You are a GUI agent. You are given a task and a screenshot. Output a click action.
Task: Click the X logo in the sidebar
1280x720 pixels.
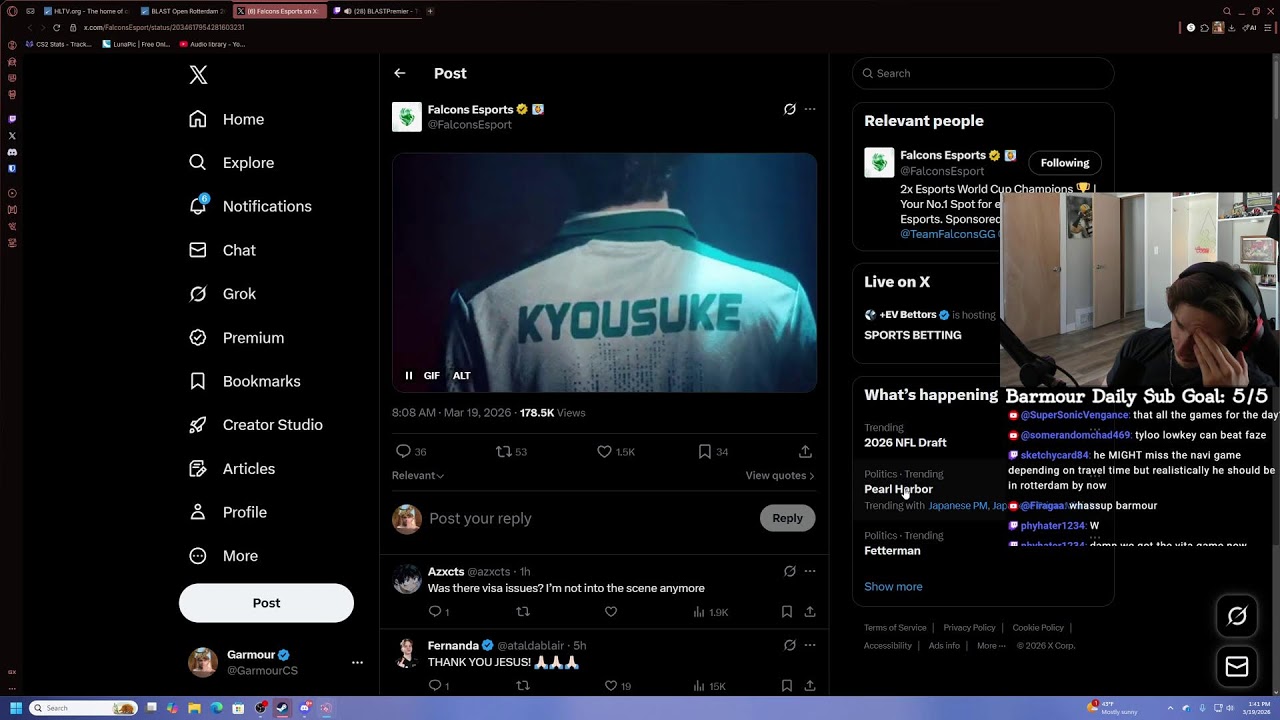(x=198, y=75)
